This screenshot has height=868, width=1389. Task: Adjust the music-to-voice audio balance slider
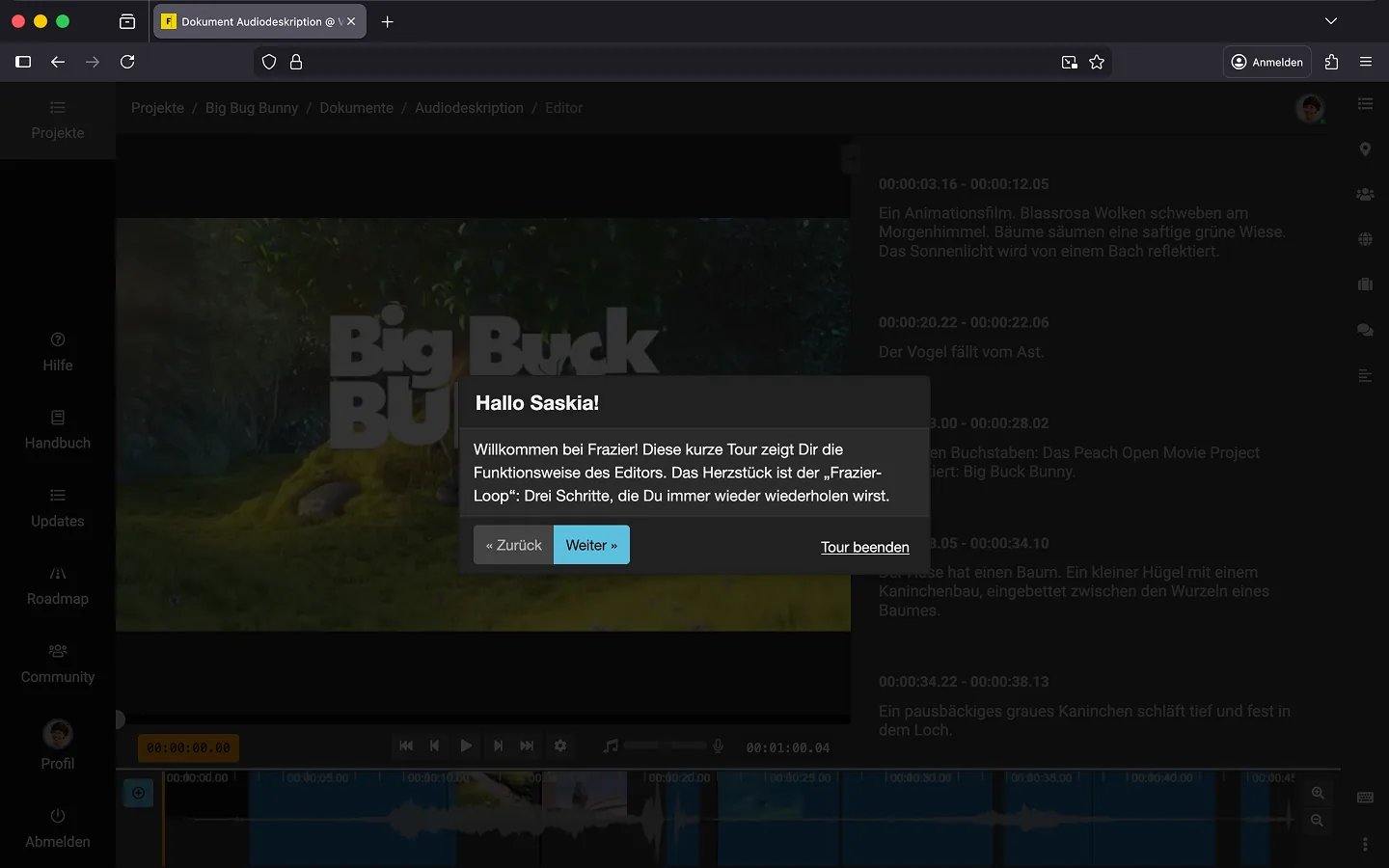tap(665, 746)
